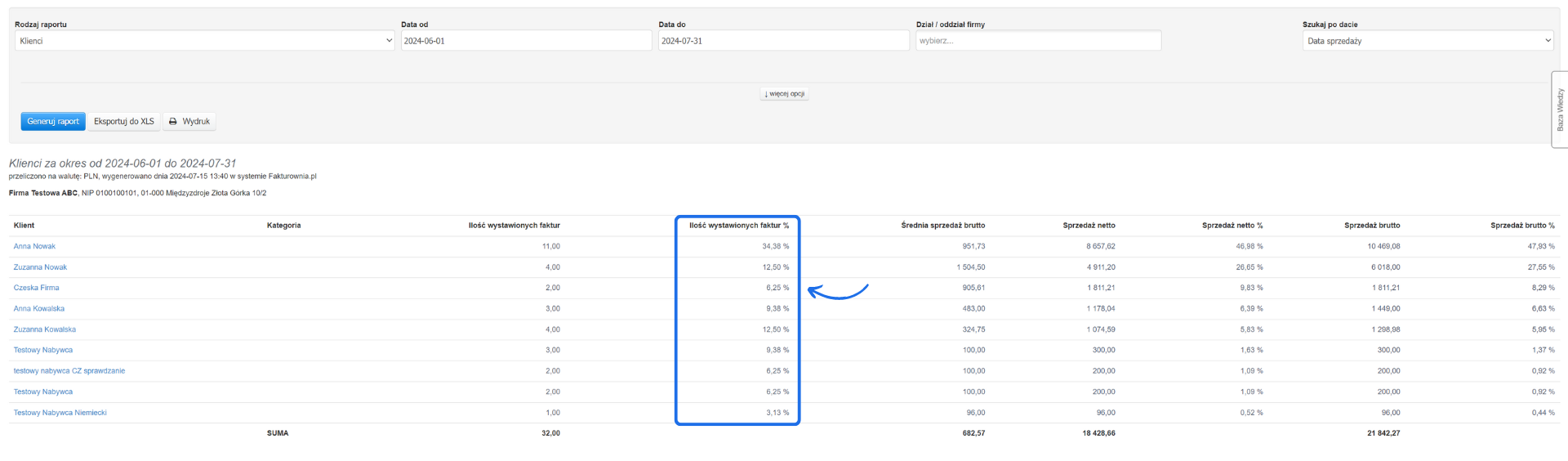The width and height of the screenshot is (1568, 461).
Task: Open the Zuzanna Nowak client link
Action: point(40,267)
